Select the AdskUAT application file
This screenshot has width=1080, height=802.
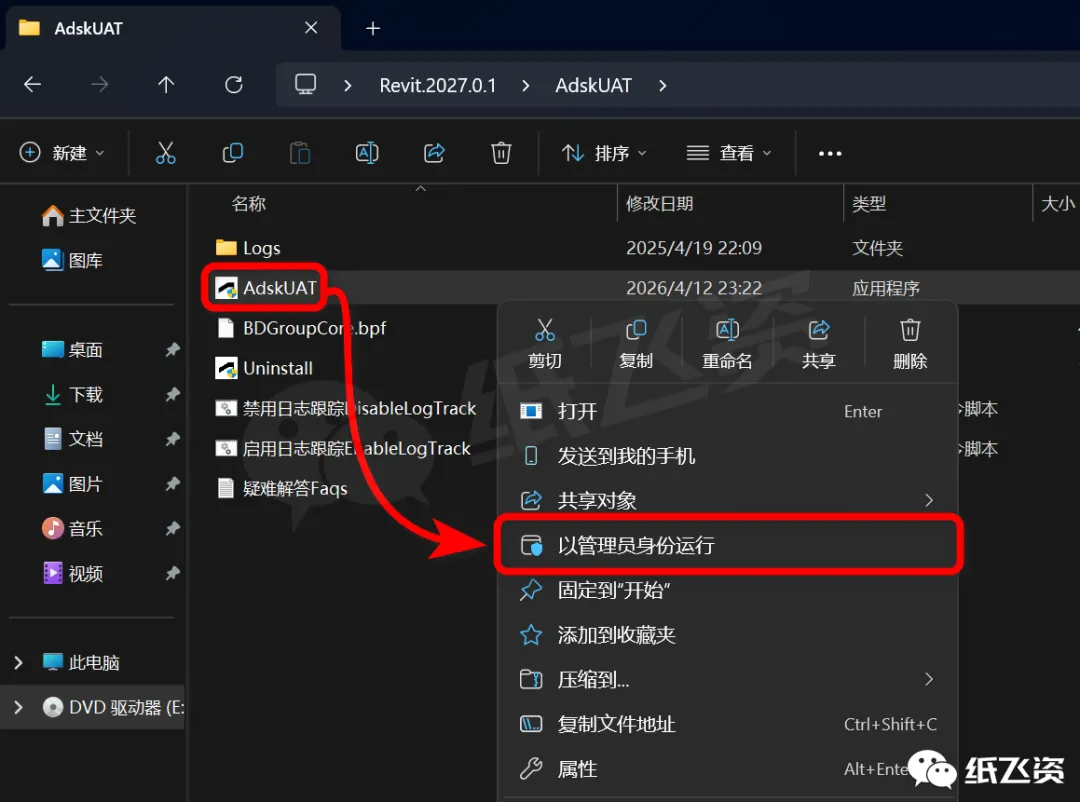265,288
